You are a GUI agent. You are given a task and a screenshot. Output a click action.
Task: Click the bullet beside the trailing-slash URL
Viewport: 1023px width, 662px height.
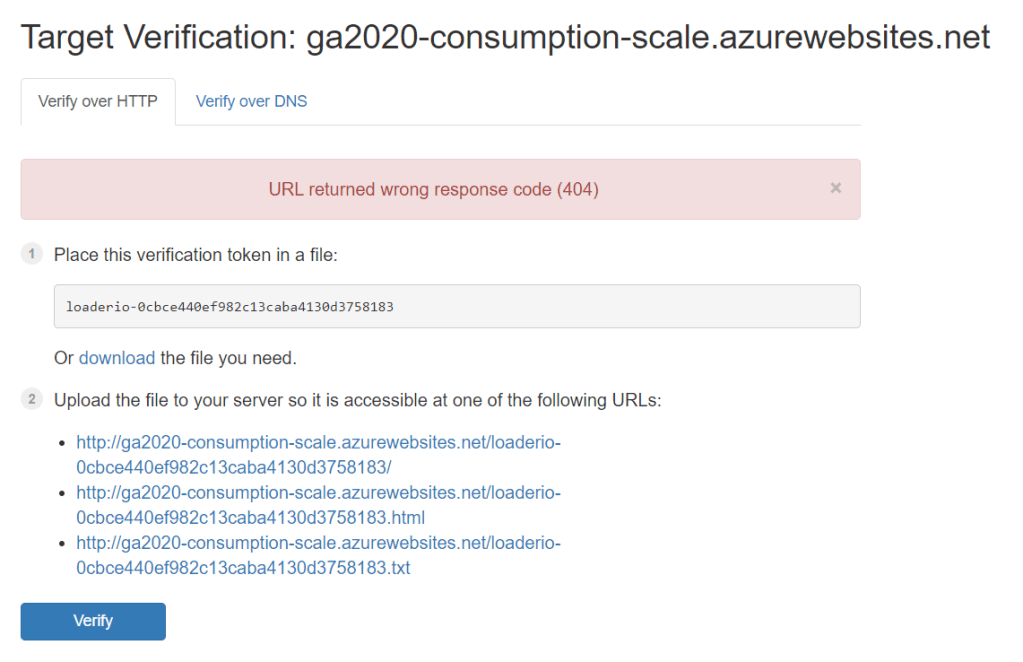click(x=64, y=441)
